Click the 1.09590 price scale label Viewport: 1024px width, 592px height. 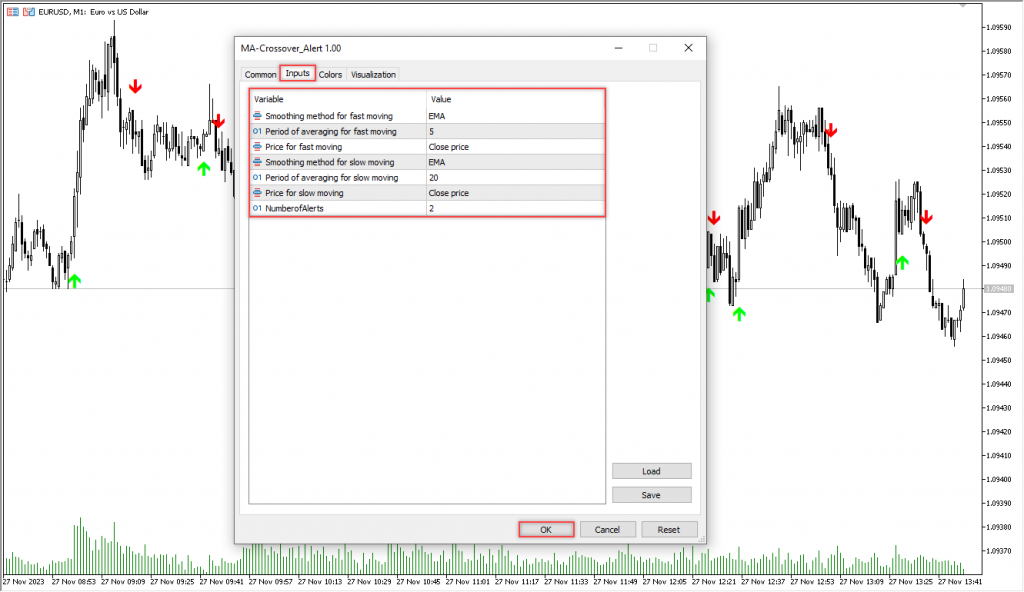pyautogui.click(x=999, y=27)
